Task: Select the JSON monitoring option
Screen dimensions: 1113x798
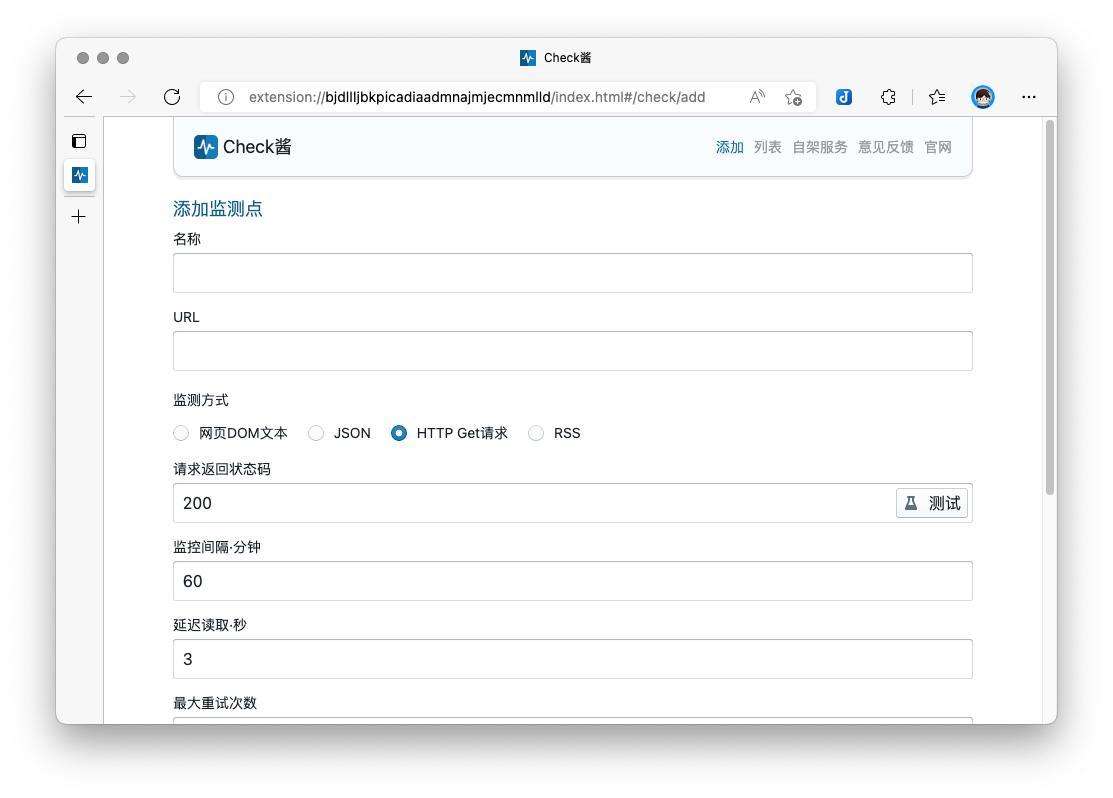Action: coord(316,433)
